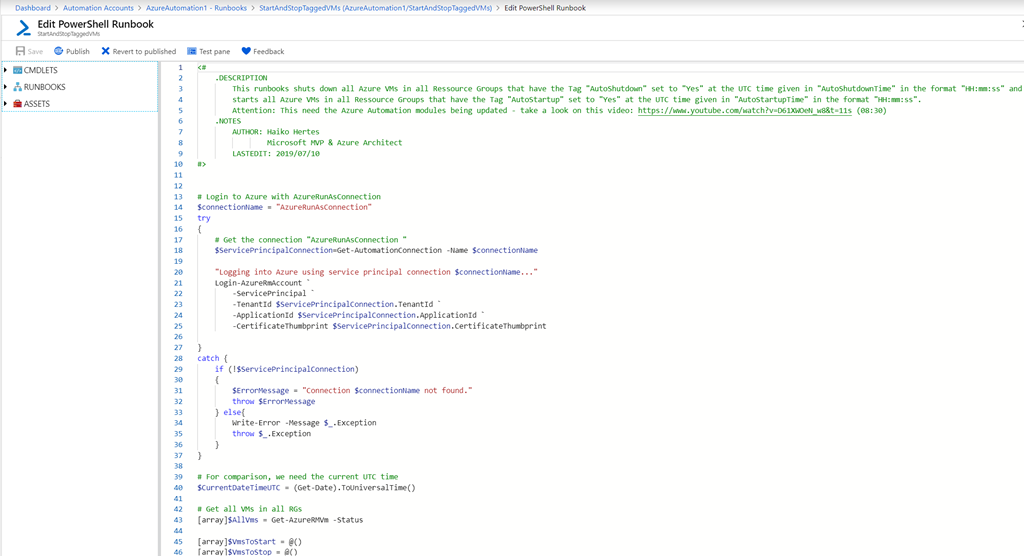The image size is (1024, 556).
Task: Click the ASSETS toolbox icon
Action: pyautogui.click(x=17, y=104)
